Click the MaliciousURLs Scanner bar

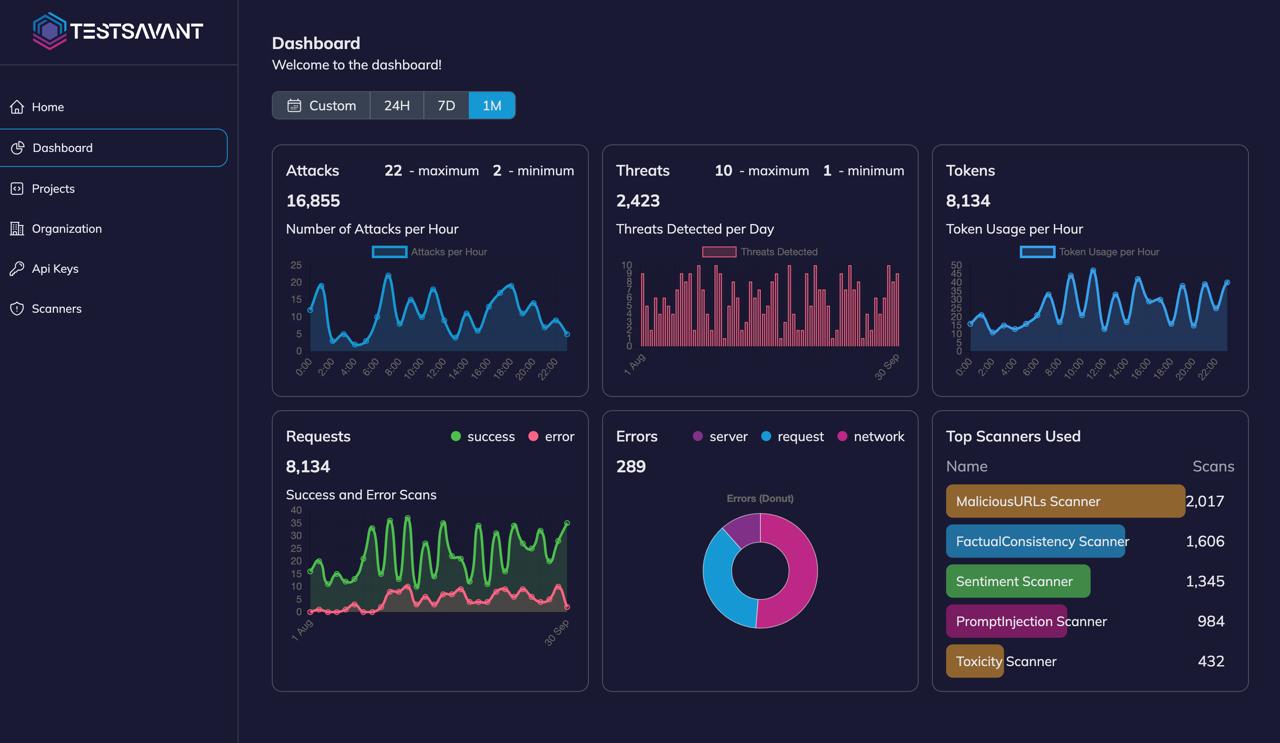click(1065, 501)
